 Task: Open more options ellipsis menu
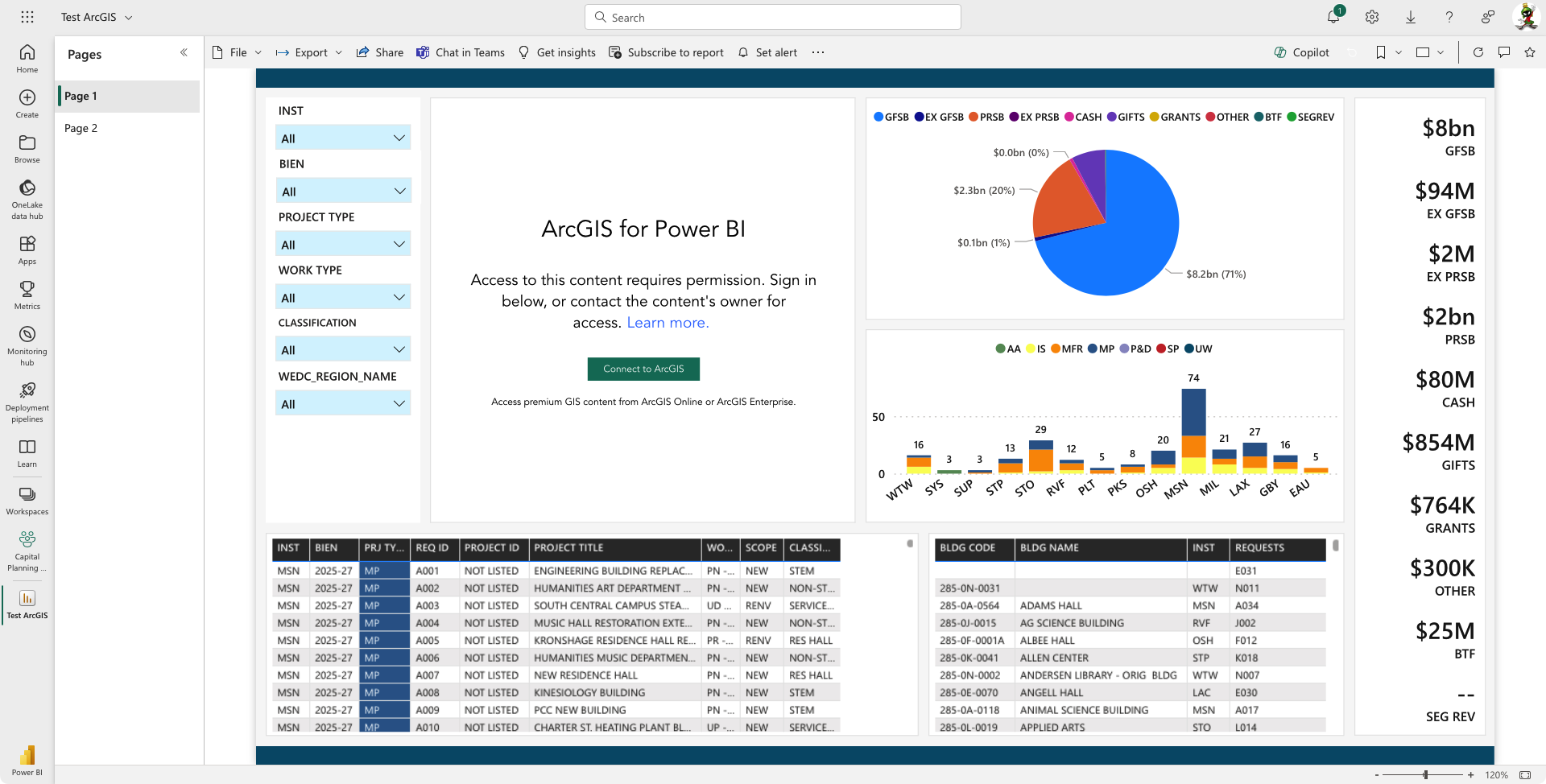point(818,52)
